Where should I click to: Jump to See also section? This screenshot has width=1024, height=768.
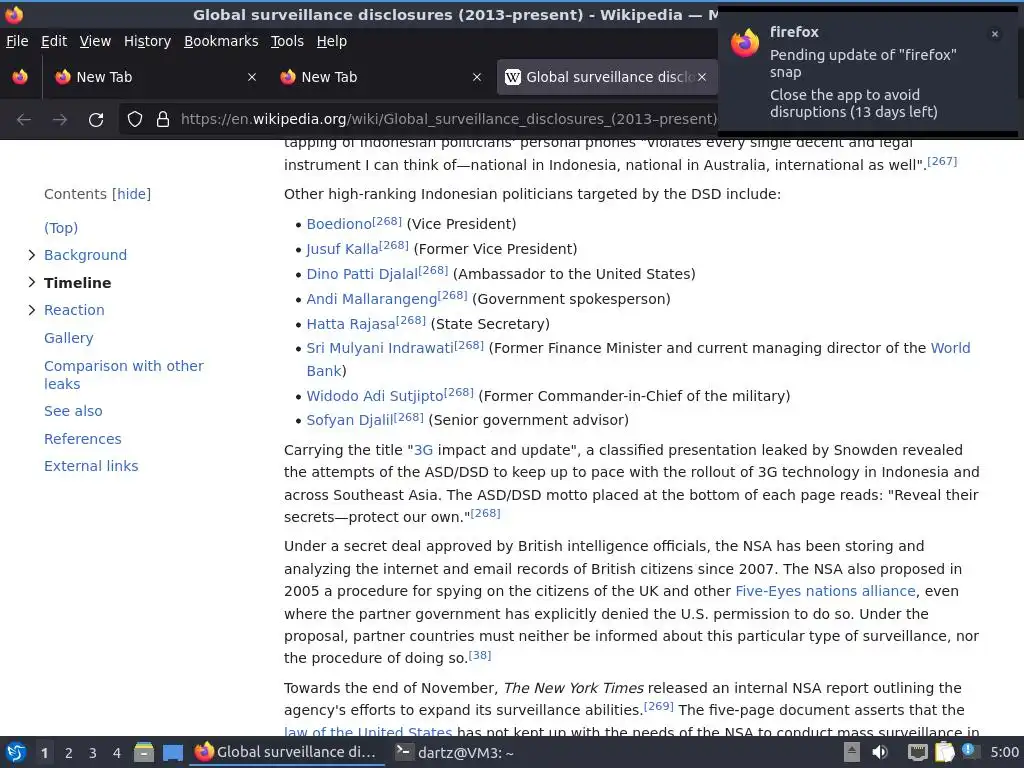(73, 411)
